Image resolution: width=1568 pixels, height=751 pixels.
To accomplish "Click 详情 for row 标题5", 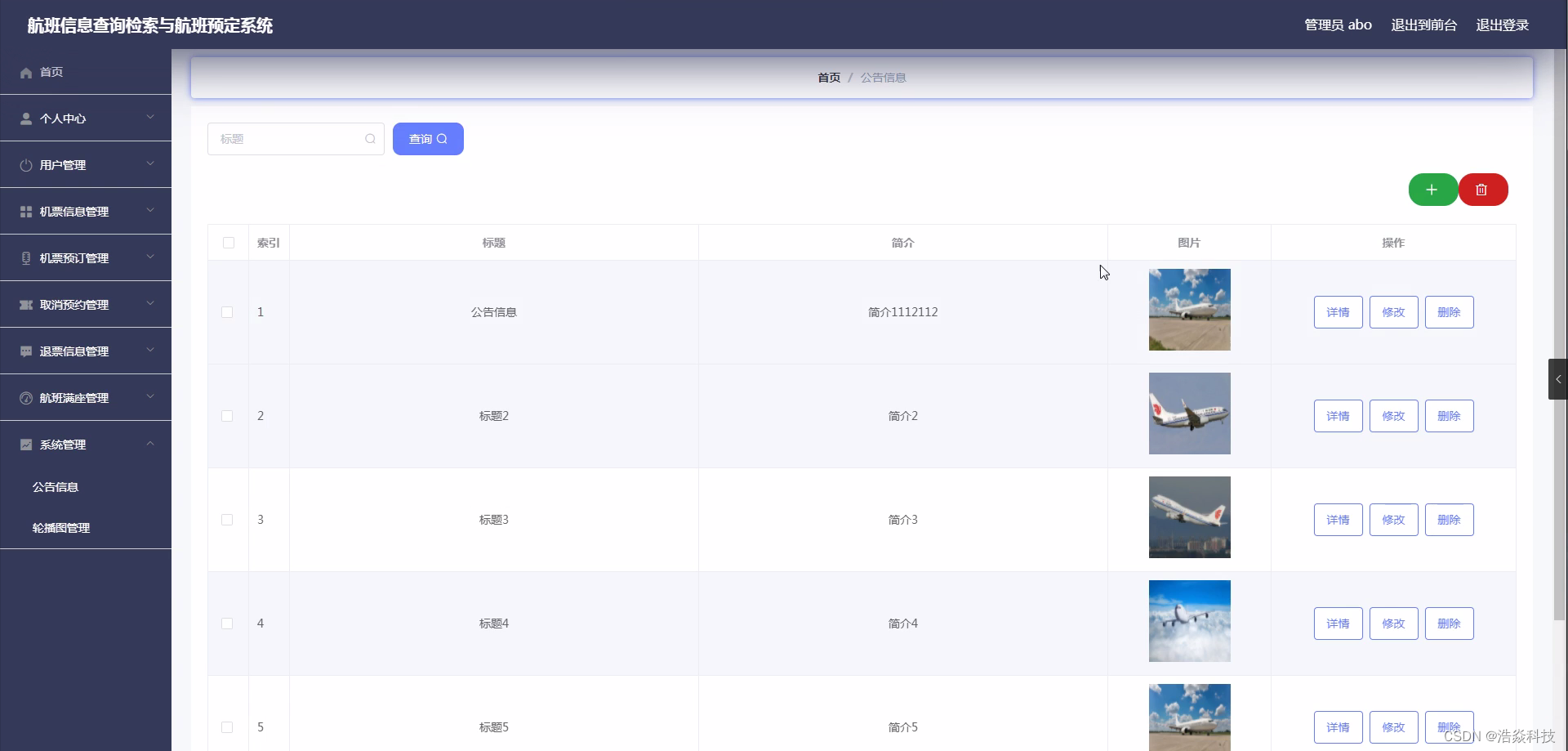I will [1338, 727].
